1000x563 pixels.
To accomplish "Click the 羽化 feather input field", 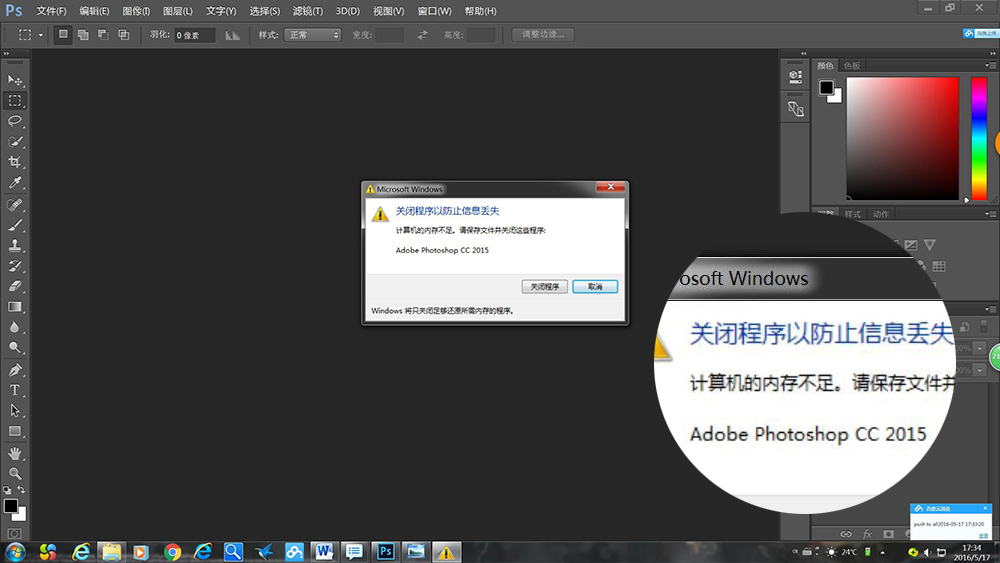I will 194,35.
